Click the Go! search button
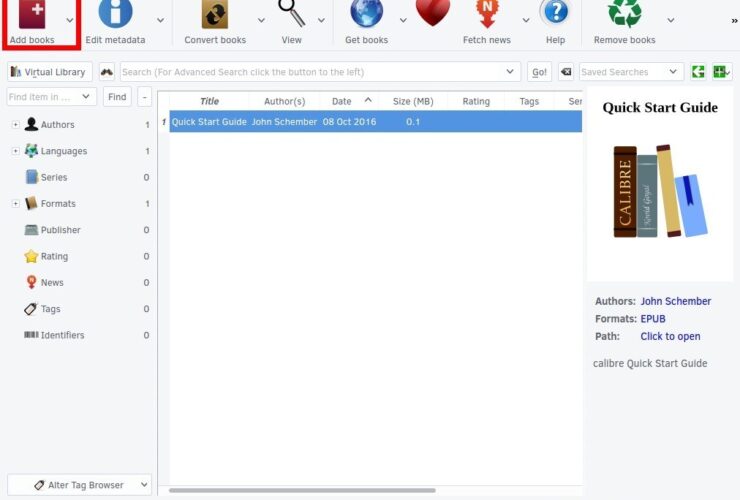The height and width of the screenshot is (500, 740). (x=539, y=72)
